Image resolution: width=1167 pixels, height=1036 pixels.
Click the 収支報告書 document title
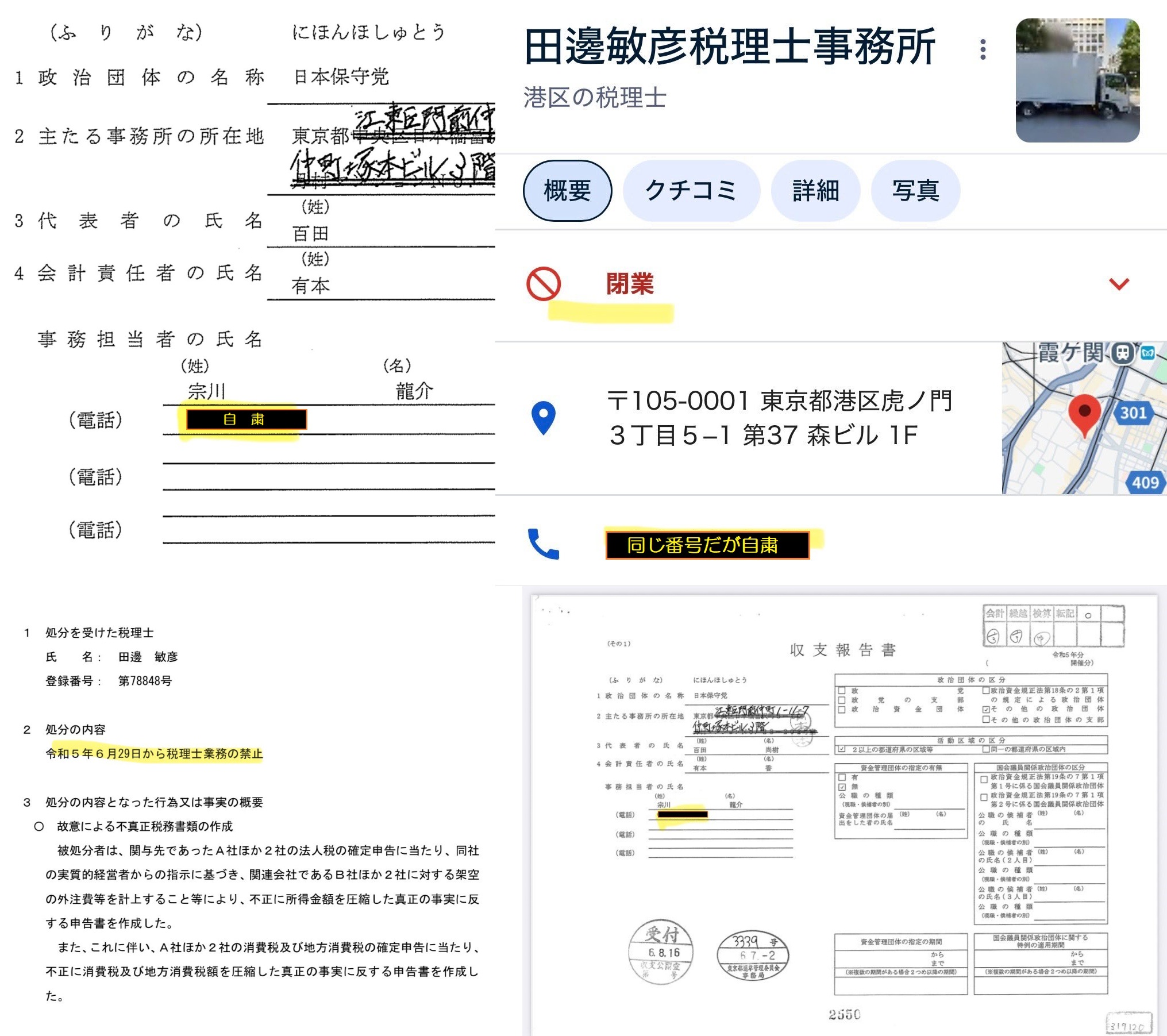pos(843,650)
